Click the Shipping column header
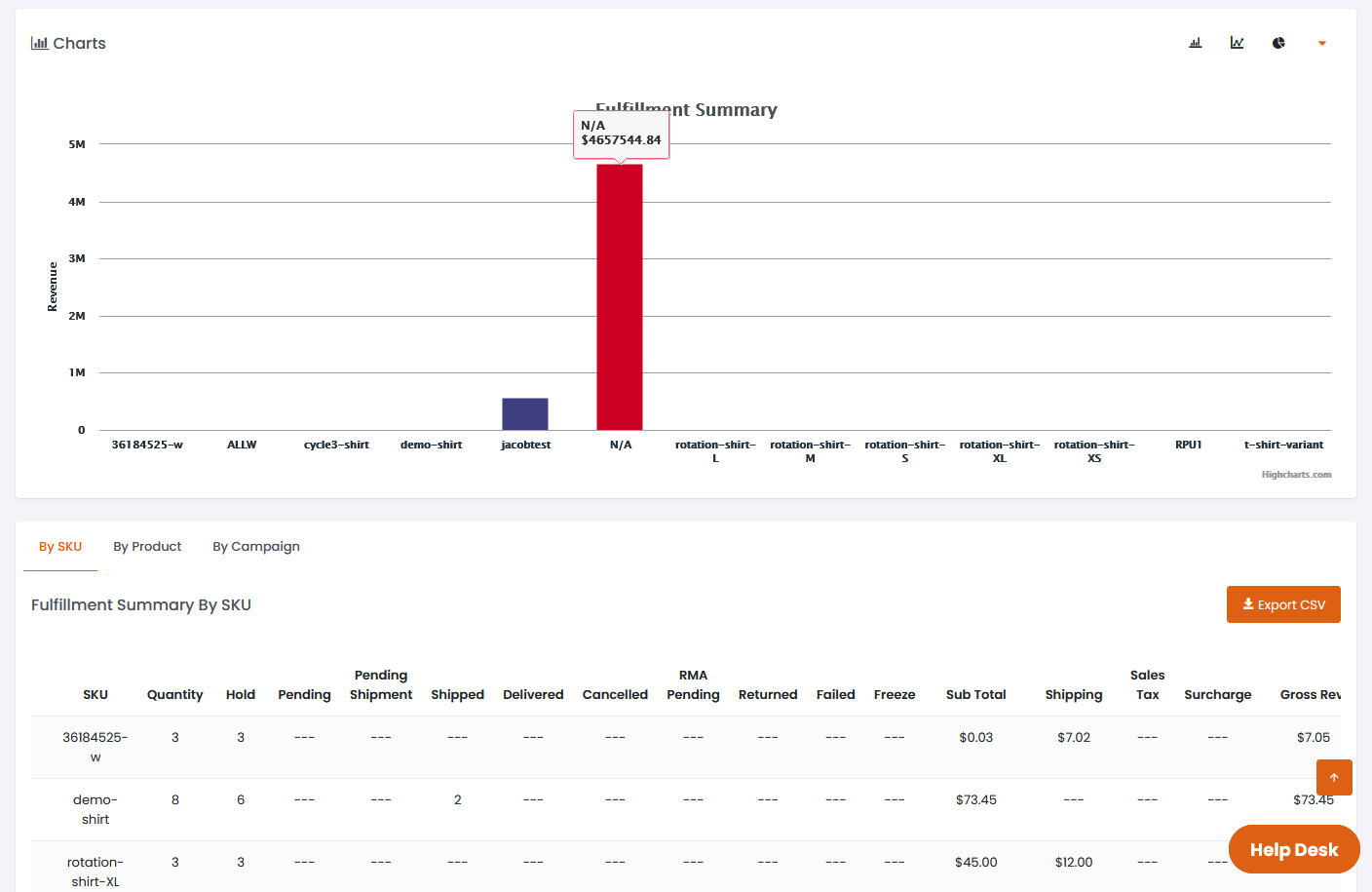 (1074, 695)
